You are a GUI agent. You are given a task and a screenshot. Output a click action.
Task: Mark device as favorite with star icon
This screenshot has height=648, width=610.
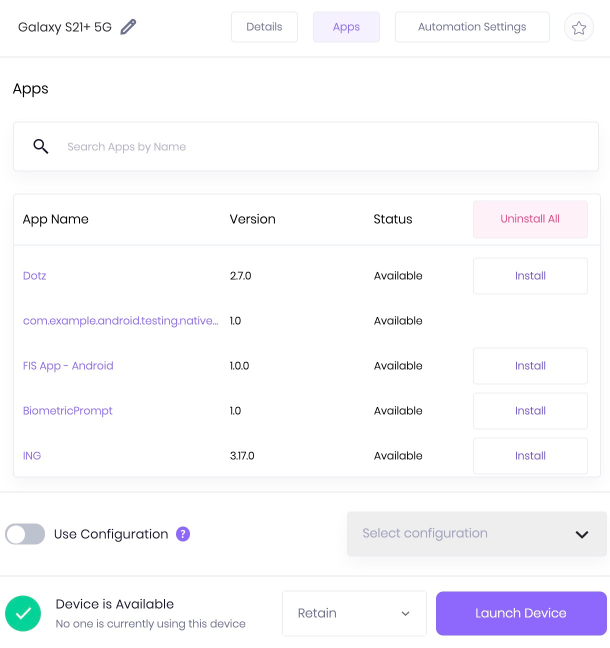click(x=579, y=27)
